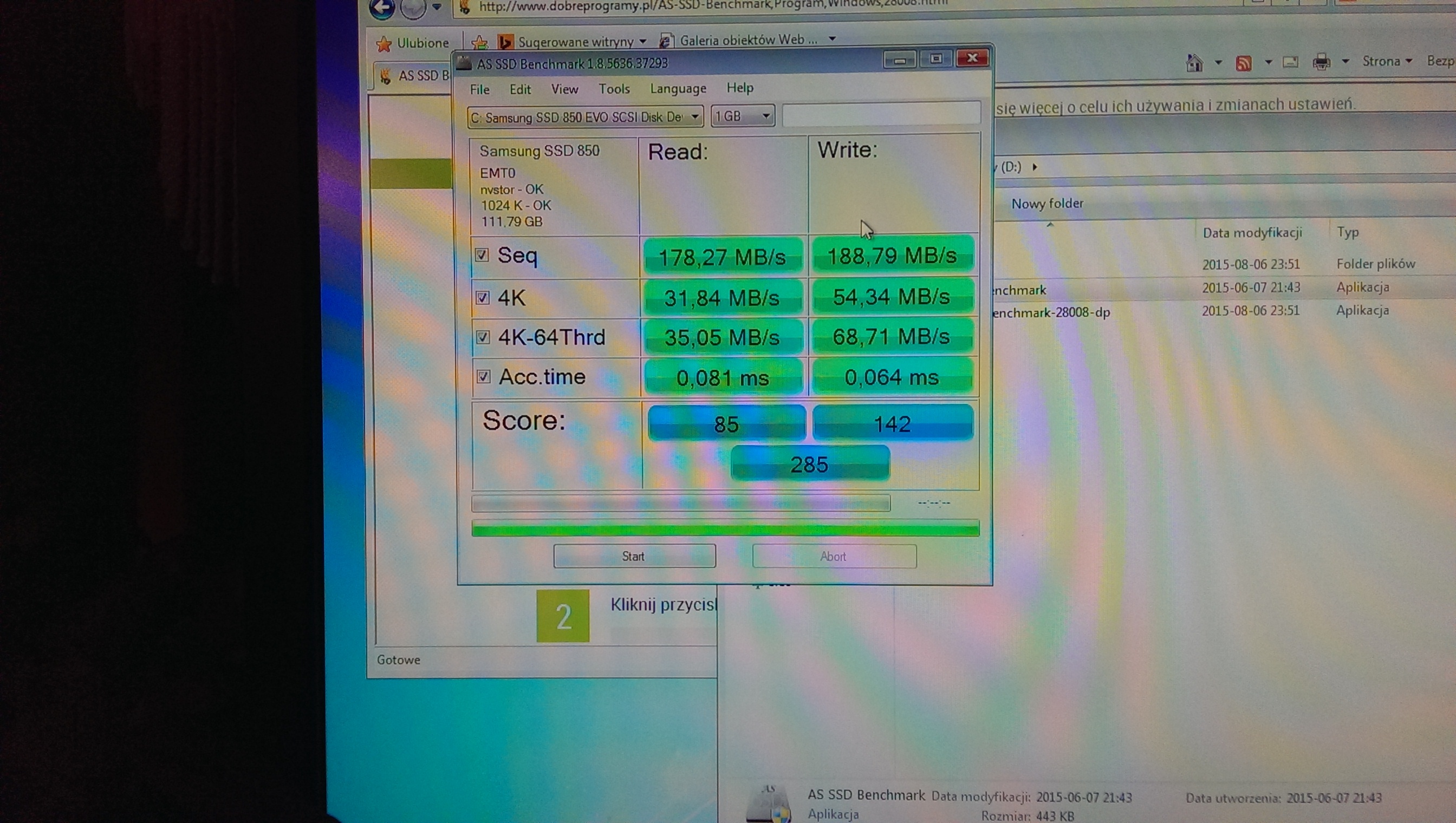Screen dimensions: 1456x823
Task: Click the Bing icon of Sugerowane witryny
Action: 505,42
